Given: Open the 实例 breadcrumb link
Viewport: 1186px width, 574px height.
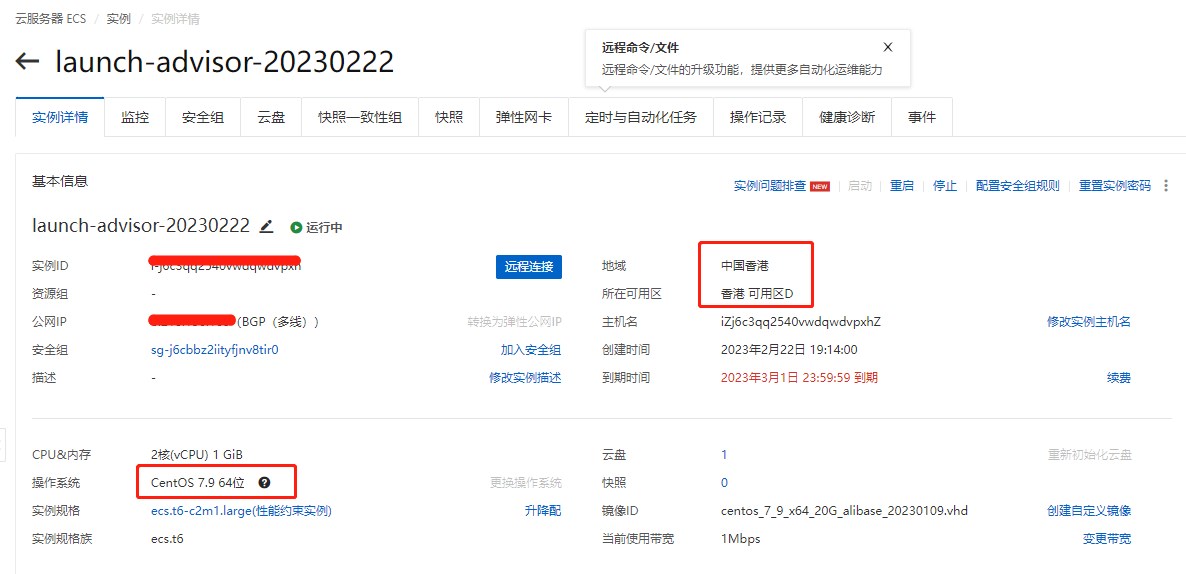Looking at the screenshot, I should point(118,19).
